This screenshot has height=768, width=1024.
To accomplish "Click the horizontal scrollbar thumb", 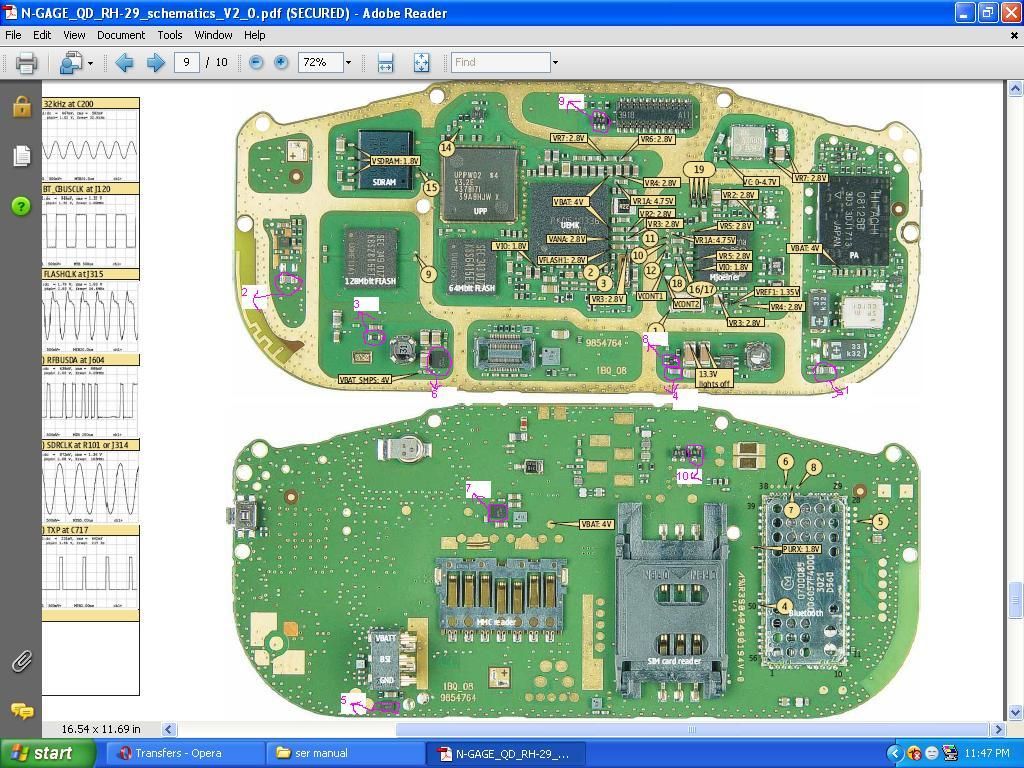I will (692, 729).
